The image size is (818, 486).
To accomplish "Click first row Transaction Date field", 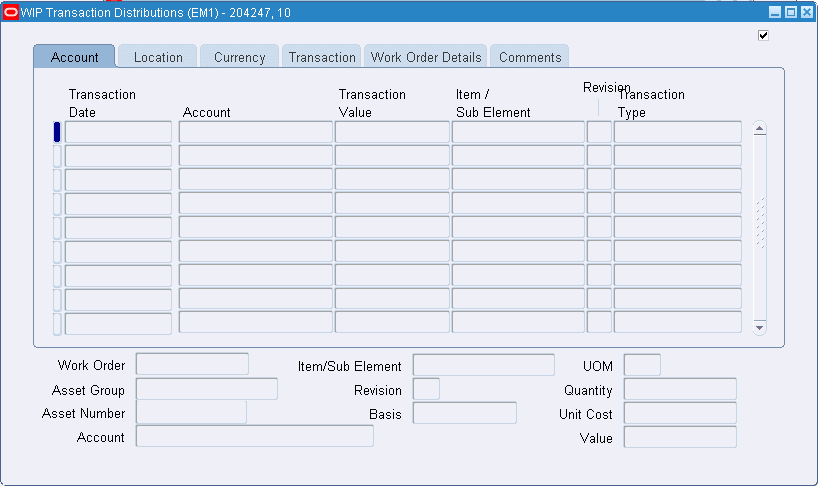I will pyautogui.click(x=118, y=132).
